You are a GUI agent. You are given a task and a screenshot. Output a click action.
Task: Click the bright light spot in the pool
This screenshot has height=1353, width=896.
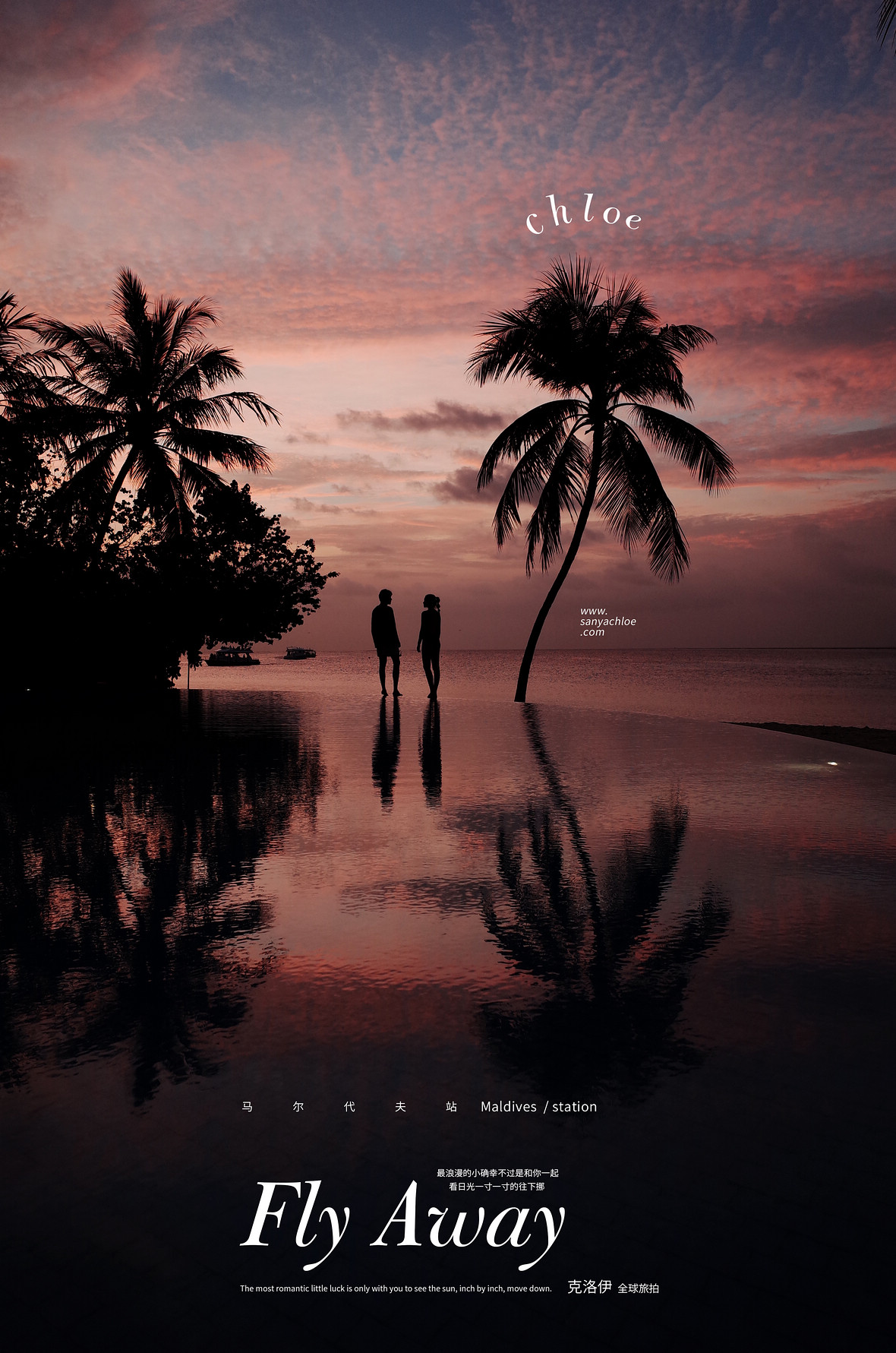click(832, 763)
